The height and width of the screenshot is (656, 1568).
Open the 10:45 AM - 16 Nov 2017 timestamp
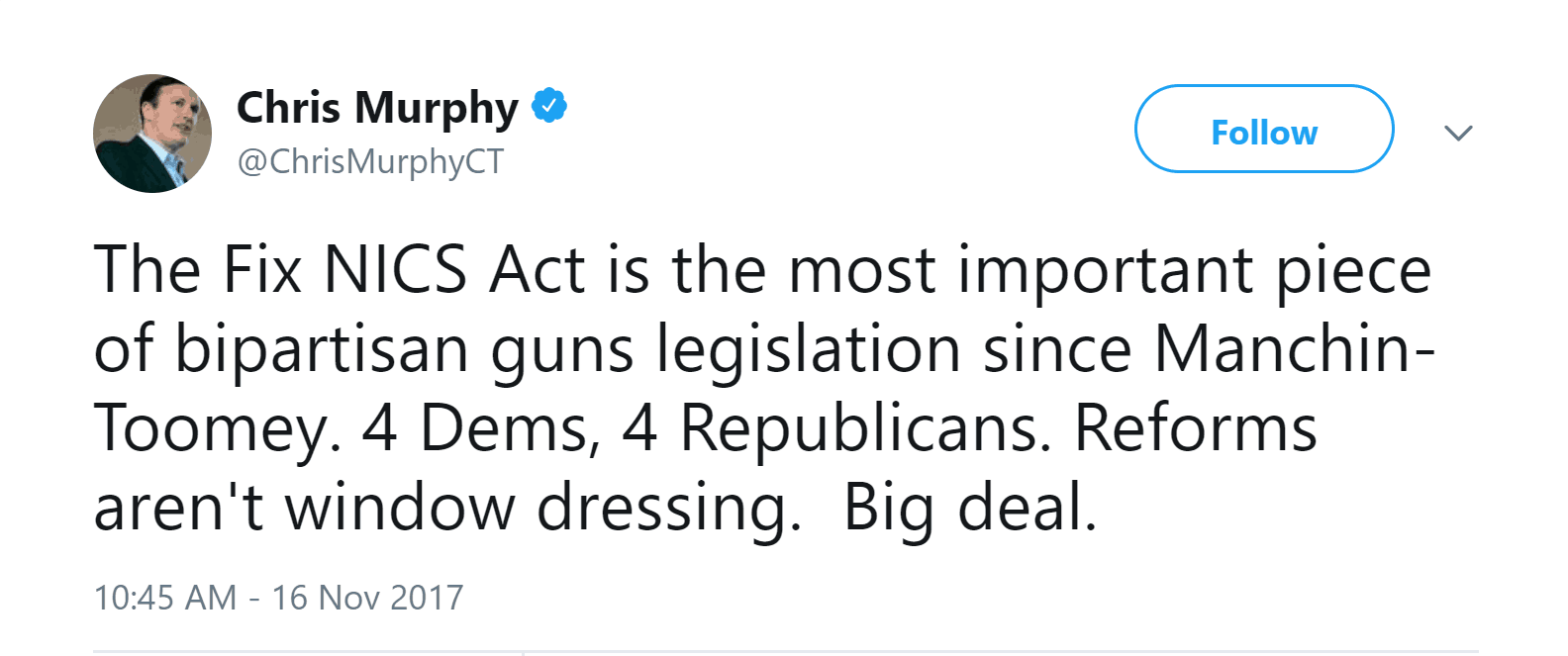click(x=278, y=598)
